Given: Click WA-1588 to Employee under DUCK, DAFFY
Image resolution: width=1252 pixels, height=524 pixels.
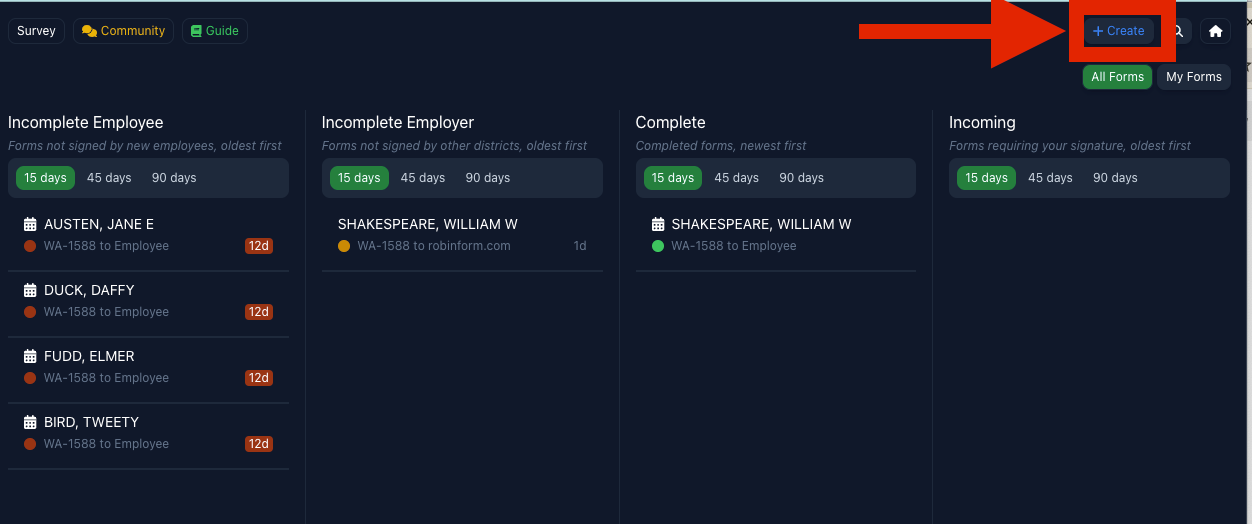Looking at the screenshot, I should (x=106, y=312).
